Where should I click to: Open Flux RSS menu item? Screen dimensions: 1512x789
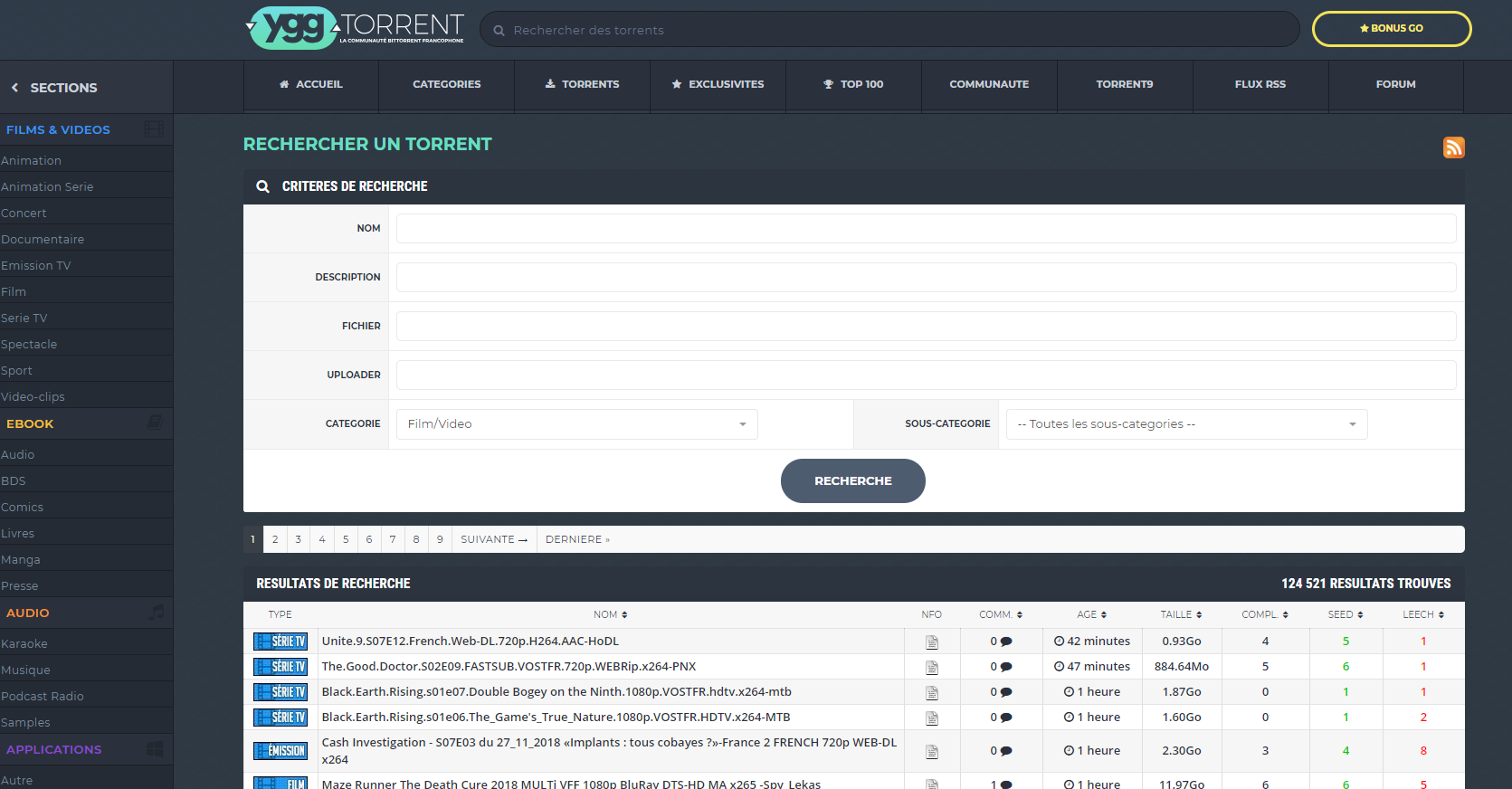coord(1260,85)
